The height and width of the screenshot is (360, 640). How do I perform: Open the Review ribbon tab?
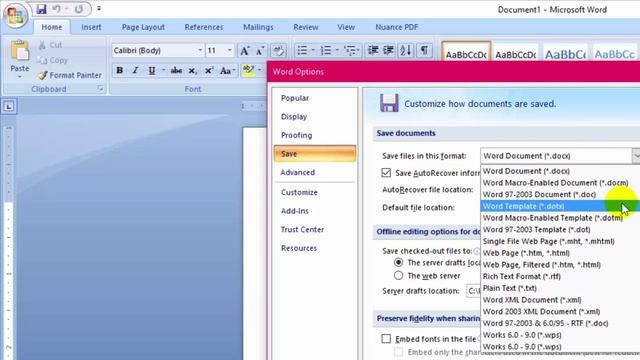coord(306,27)
